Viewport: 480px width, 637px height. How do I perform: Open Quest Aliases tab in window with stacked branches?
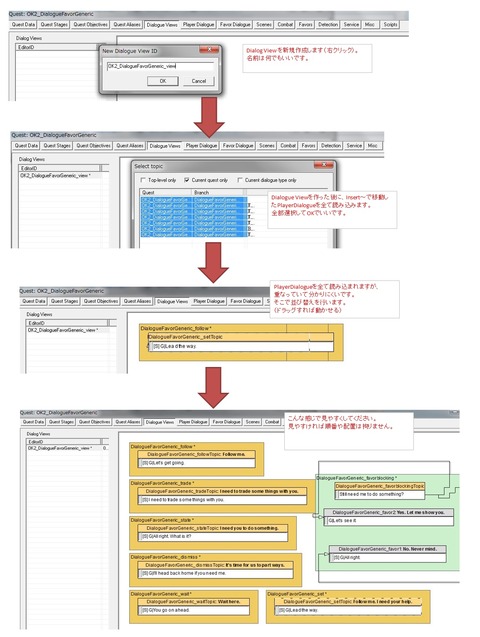pos(137,301)
